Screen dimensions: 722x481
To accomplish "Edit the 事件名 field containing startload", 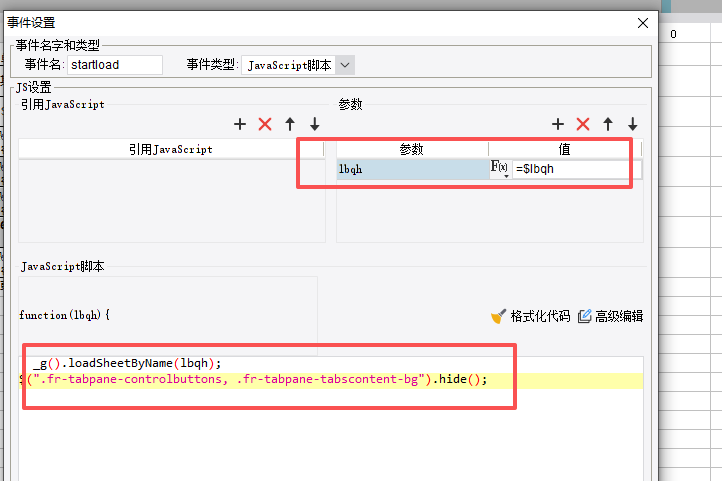I will 115,65.
